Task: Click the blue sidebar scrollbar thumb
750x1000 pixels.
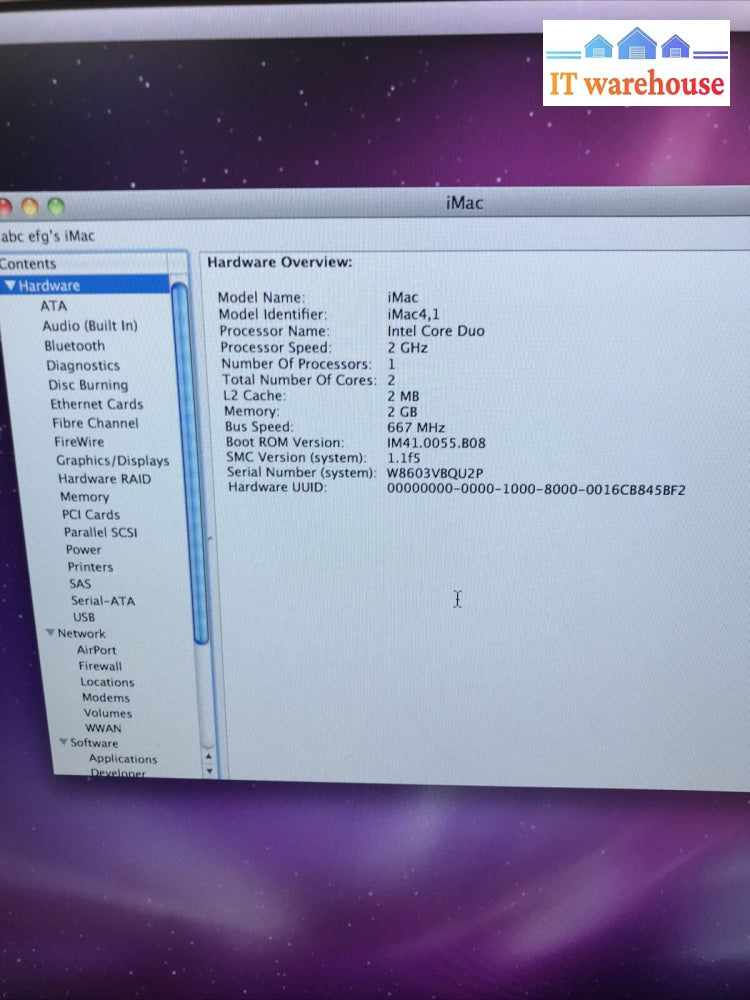Action: [201, 460]
